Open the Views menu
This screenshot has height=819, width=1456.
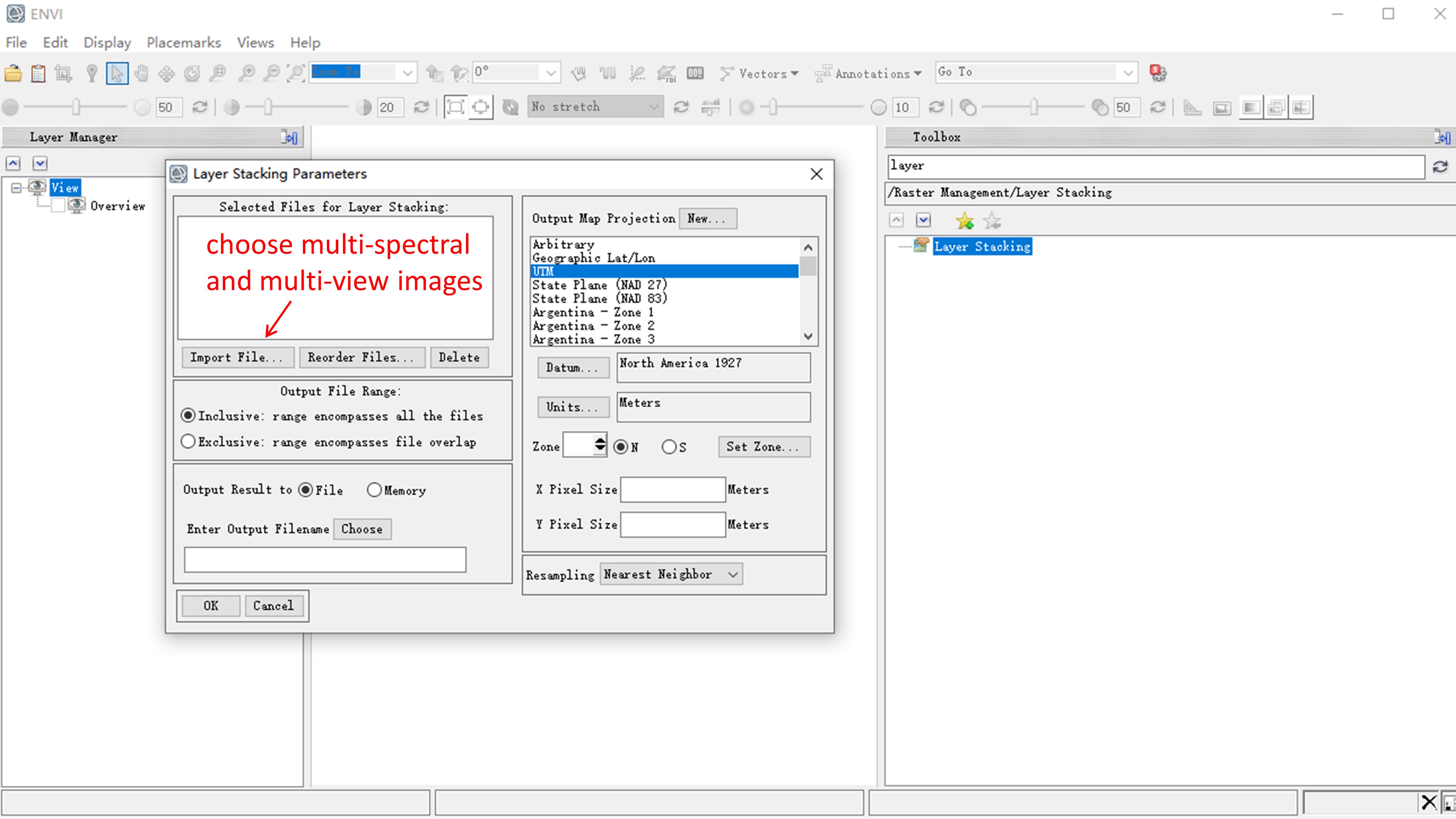click(x=256, y=42)
